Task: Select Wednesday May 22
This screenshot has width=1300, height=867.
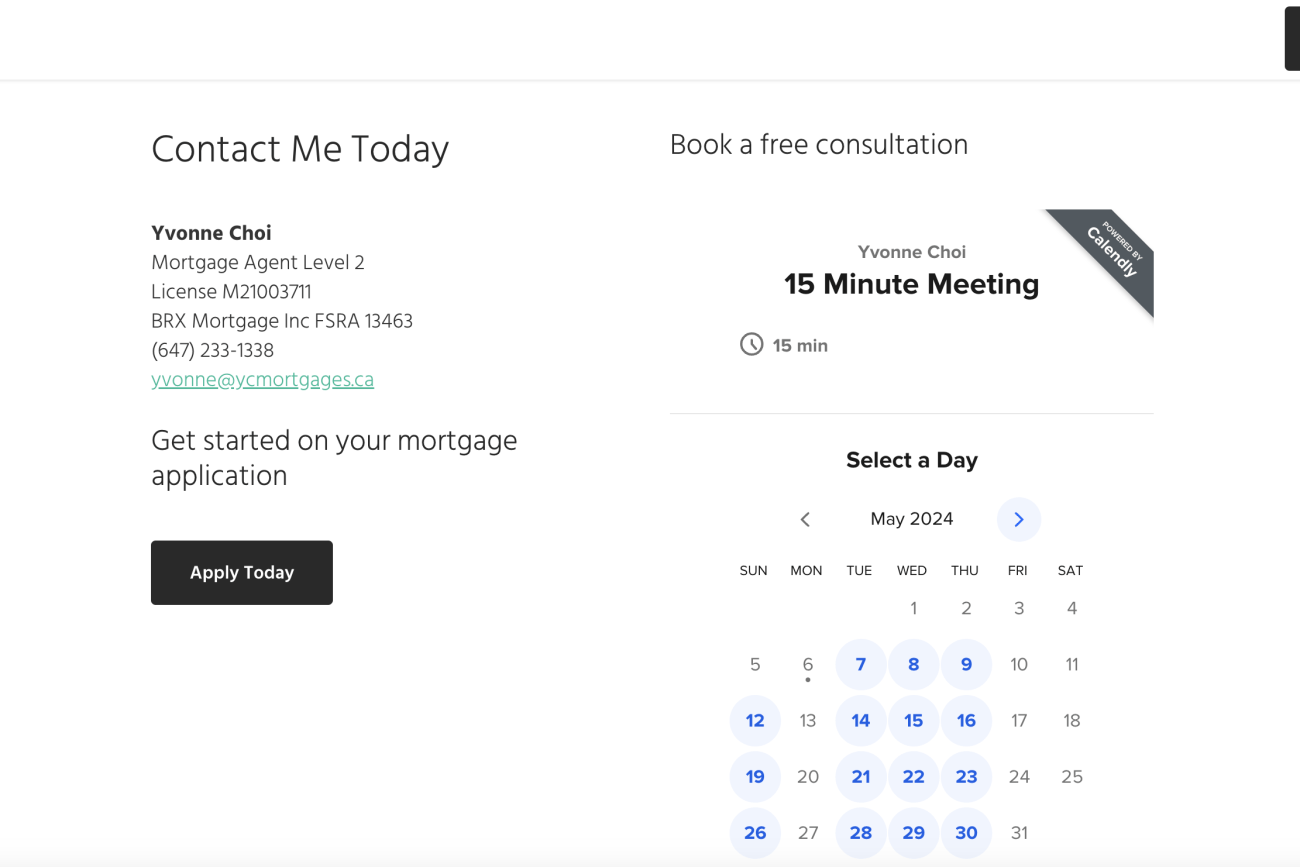Action: pos(913,776)
